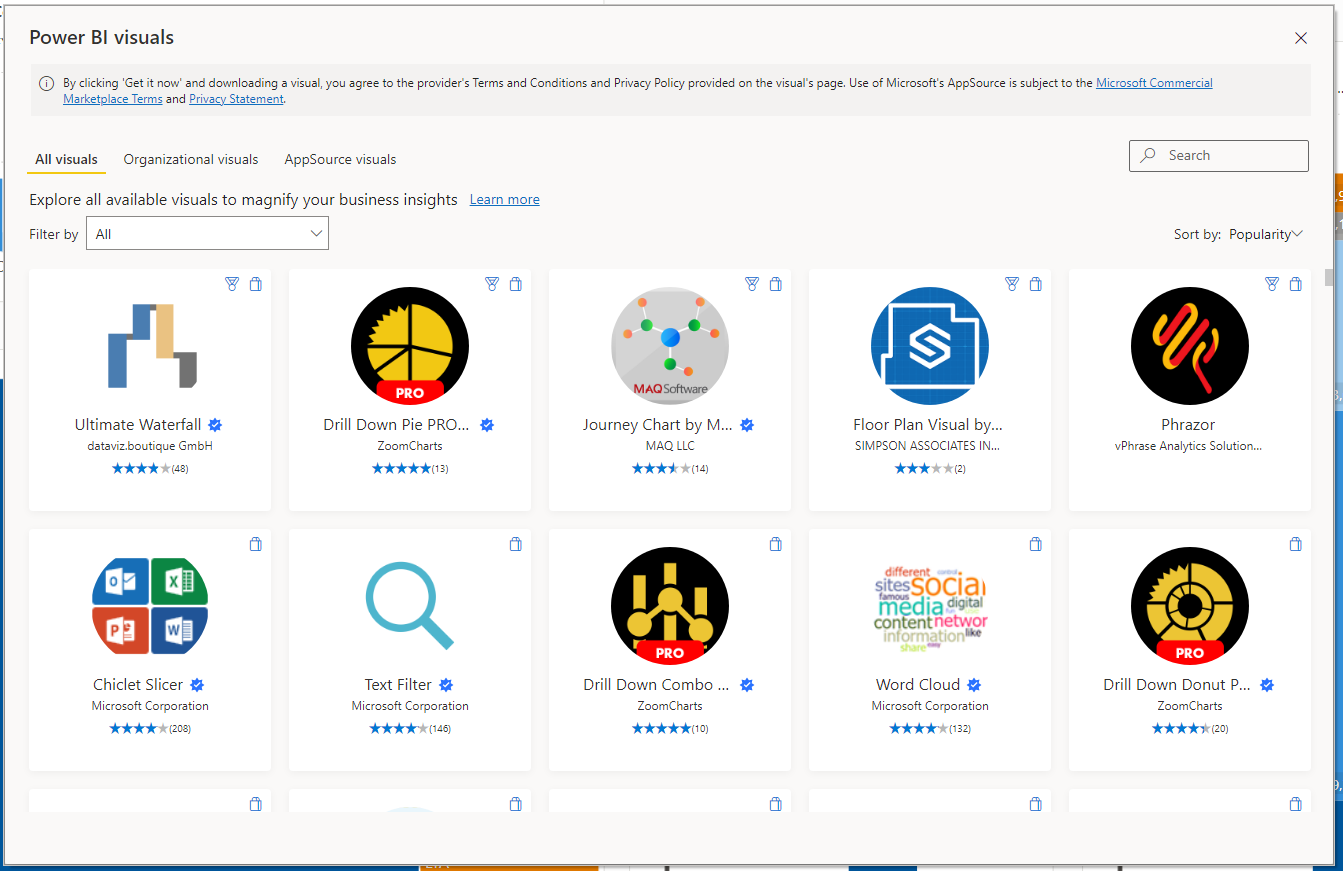This screenshot has height=871, width=1343.
Task: Click the 'Journey Chart by M...' title text
Action: coord(658,425)
